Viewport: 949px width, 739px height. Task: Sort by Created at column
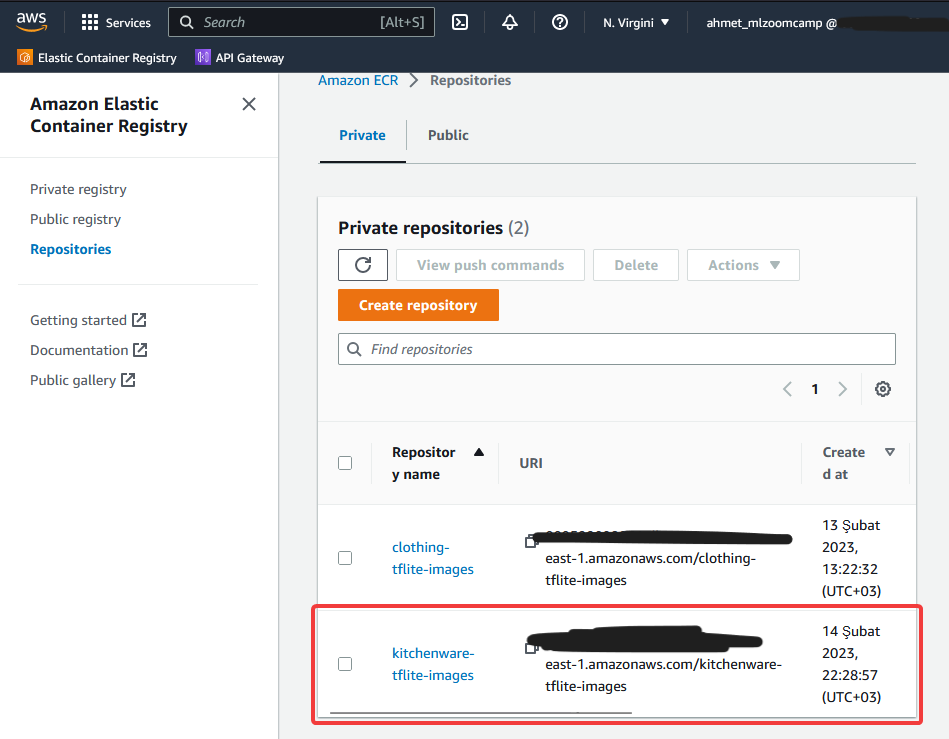pyautogui.click(x=858, y=463)
